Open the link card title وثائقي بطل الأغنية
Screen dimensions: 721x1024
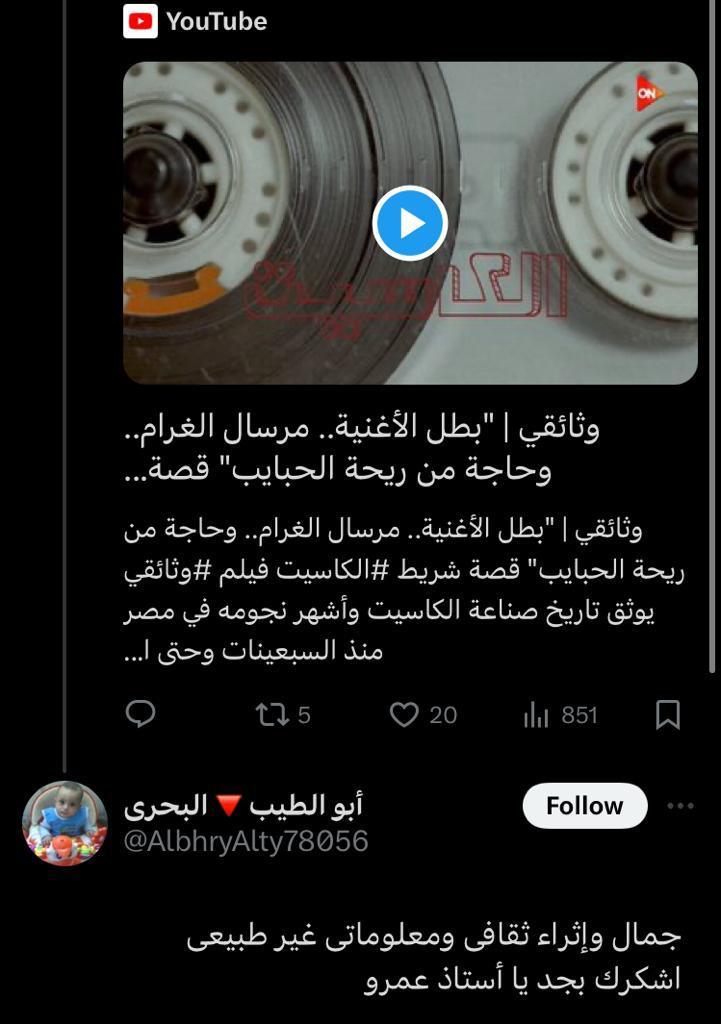[362, 448]
